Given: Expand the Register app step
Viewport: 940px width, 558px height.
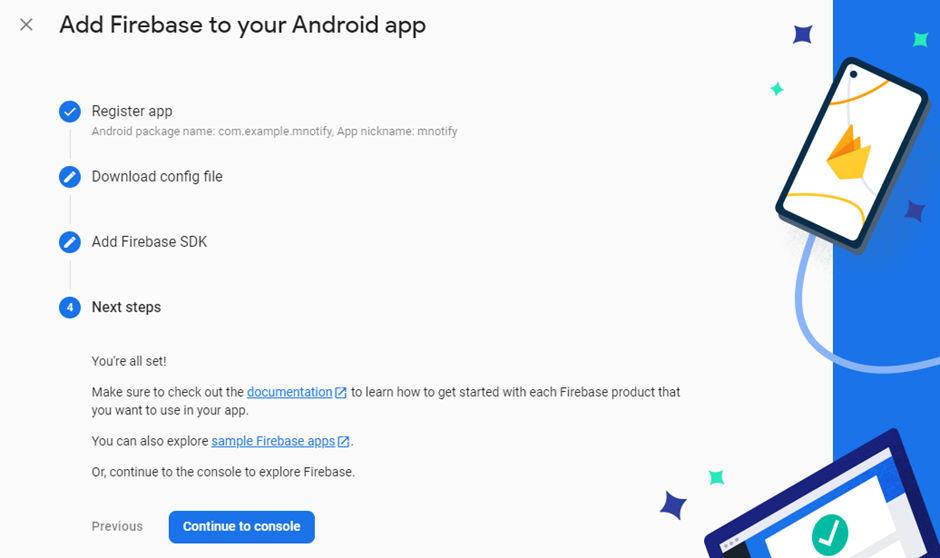Looking at the screenshot, I should click(x=132, y=111).
